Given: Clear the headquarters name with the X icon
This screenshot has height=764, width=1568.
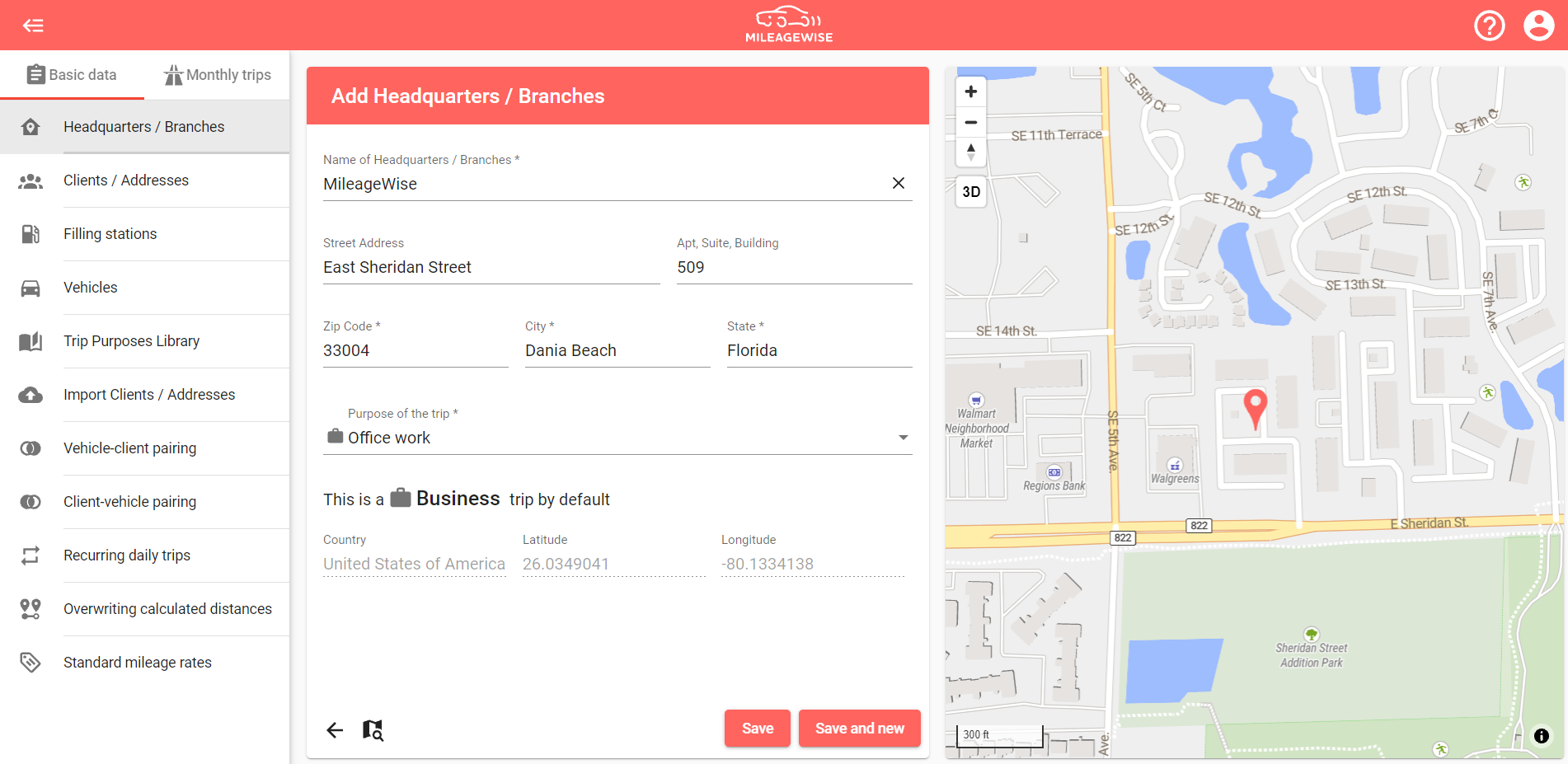Looking at the screenshot, I should click(899, 183).
